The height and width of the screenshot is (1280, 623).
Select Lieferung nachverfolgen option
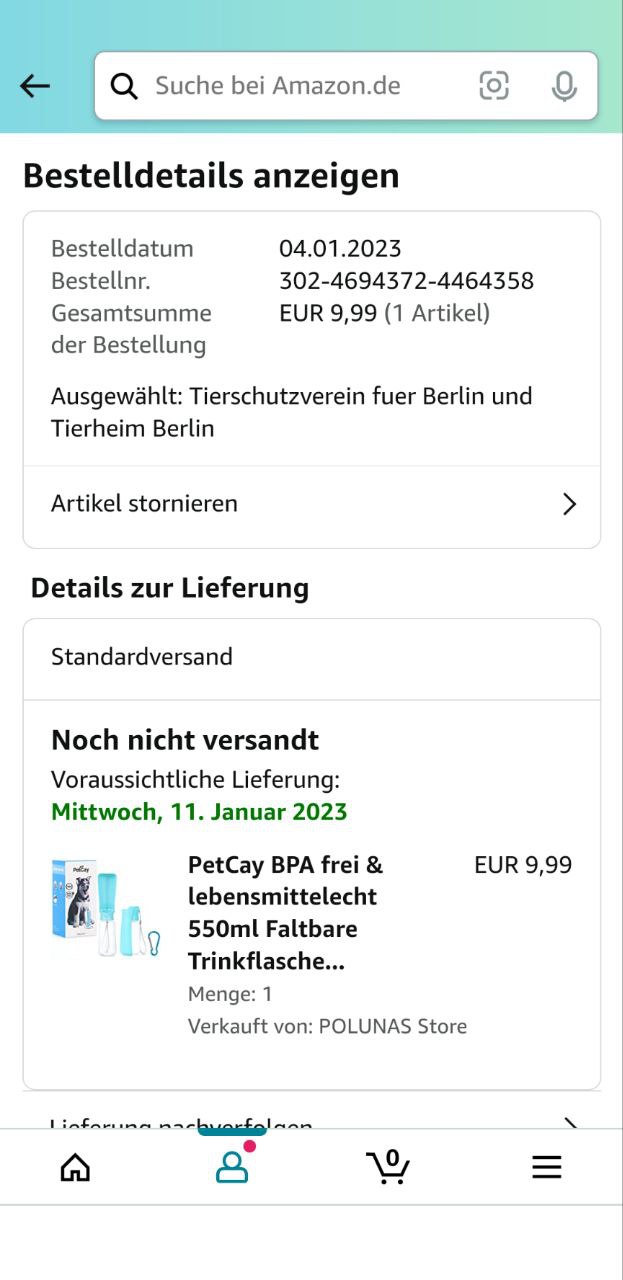point(181,1124)
